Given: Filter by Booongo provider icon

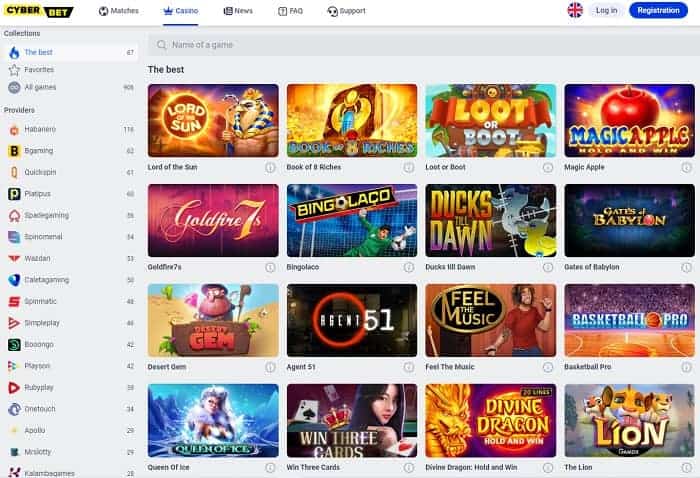Looking at the screenshot, I should [x=14, y=345].
